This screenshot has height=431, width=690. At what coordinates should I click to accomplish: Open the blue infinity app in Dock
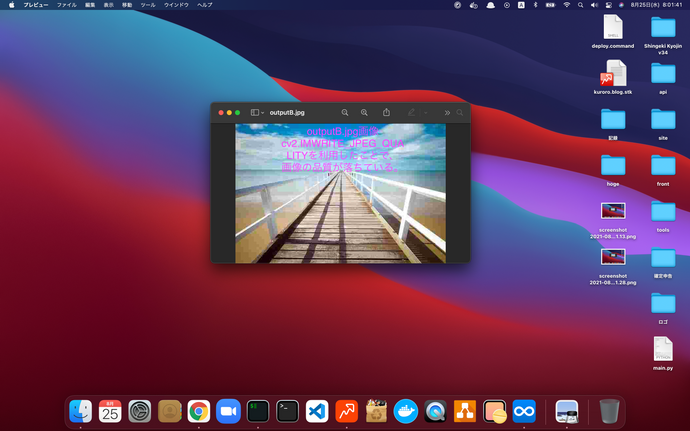524,411
